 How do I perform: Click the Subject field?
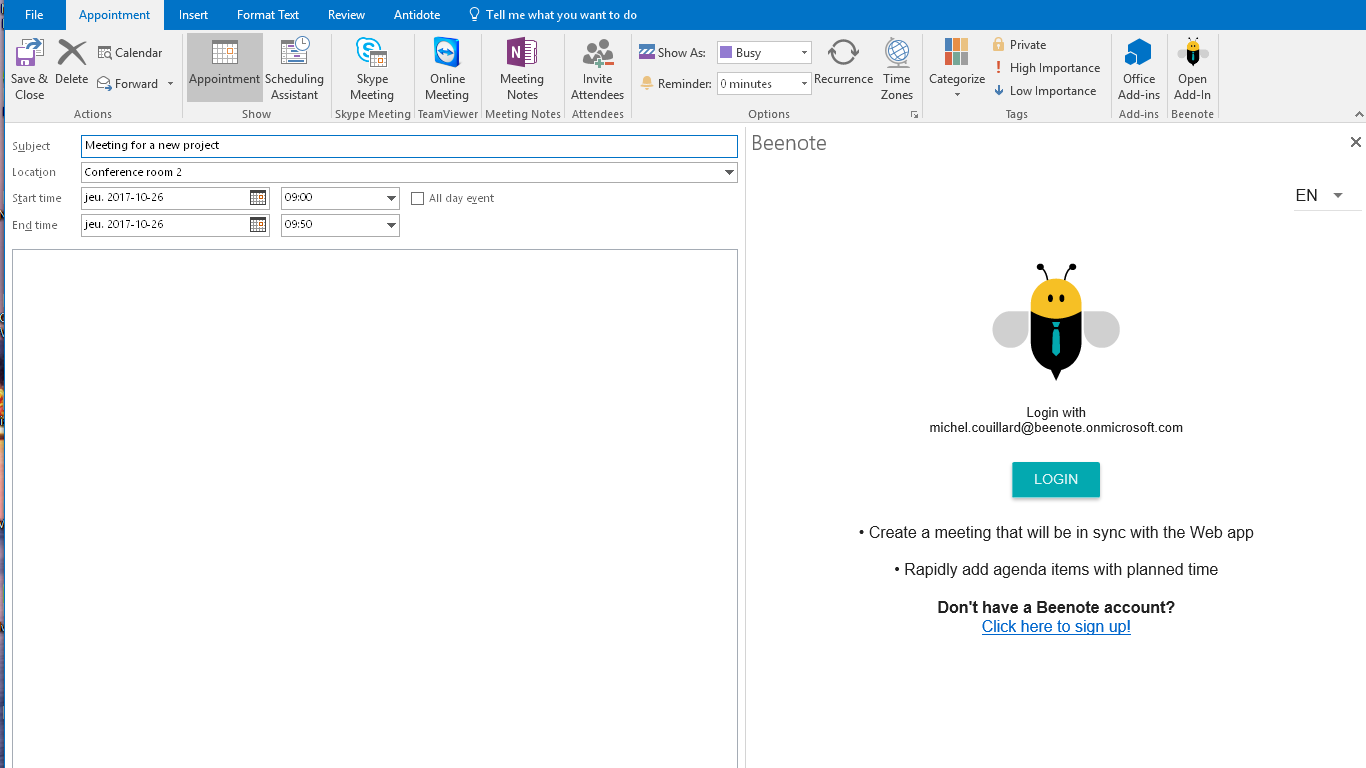(x=409, y=146)
